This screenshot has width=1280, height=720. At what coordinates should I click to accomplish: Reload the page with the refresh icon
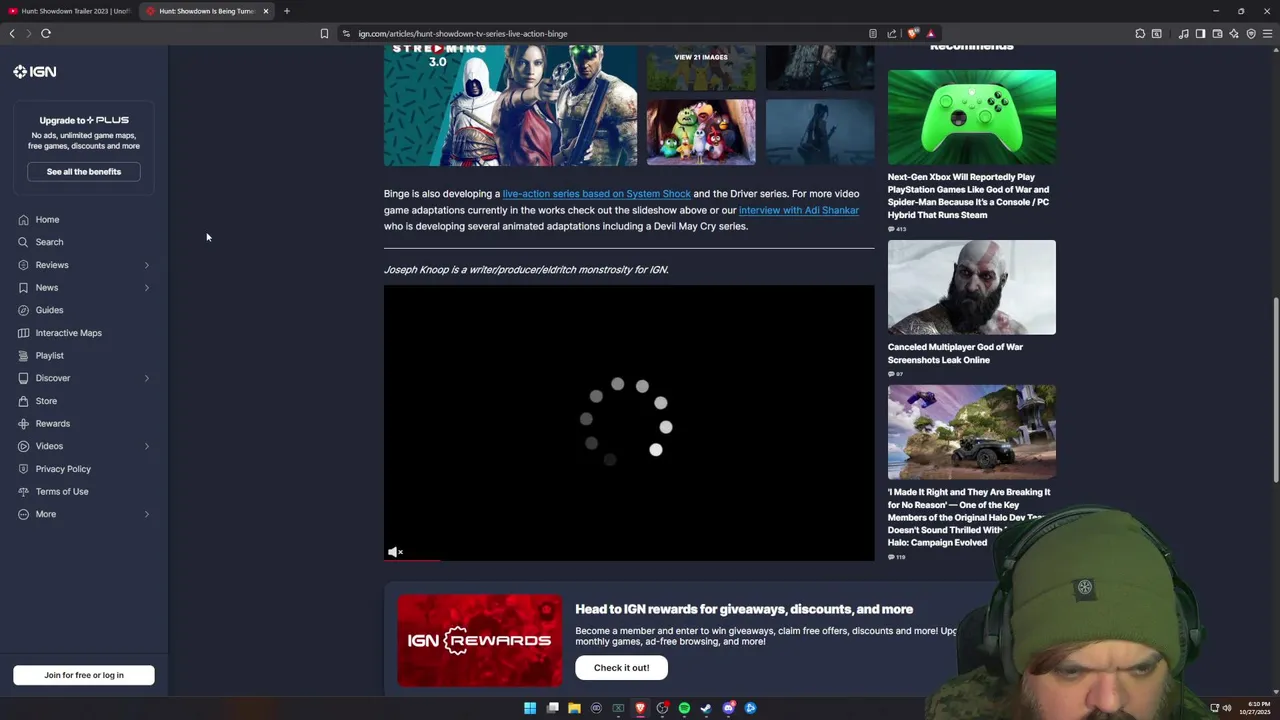(46, 33)
